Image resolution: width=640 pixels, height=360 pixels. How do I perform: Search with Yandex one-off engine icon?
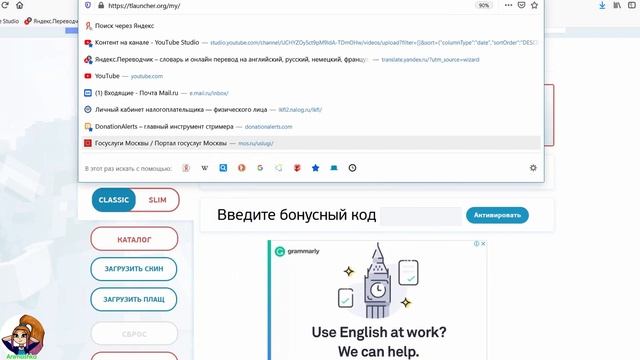click(x=186, y=168)
